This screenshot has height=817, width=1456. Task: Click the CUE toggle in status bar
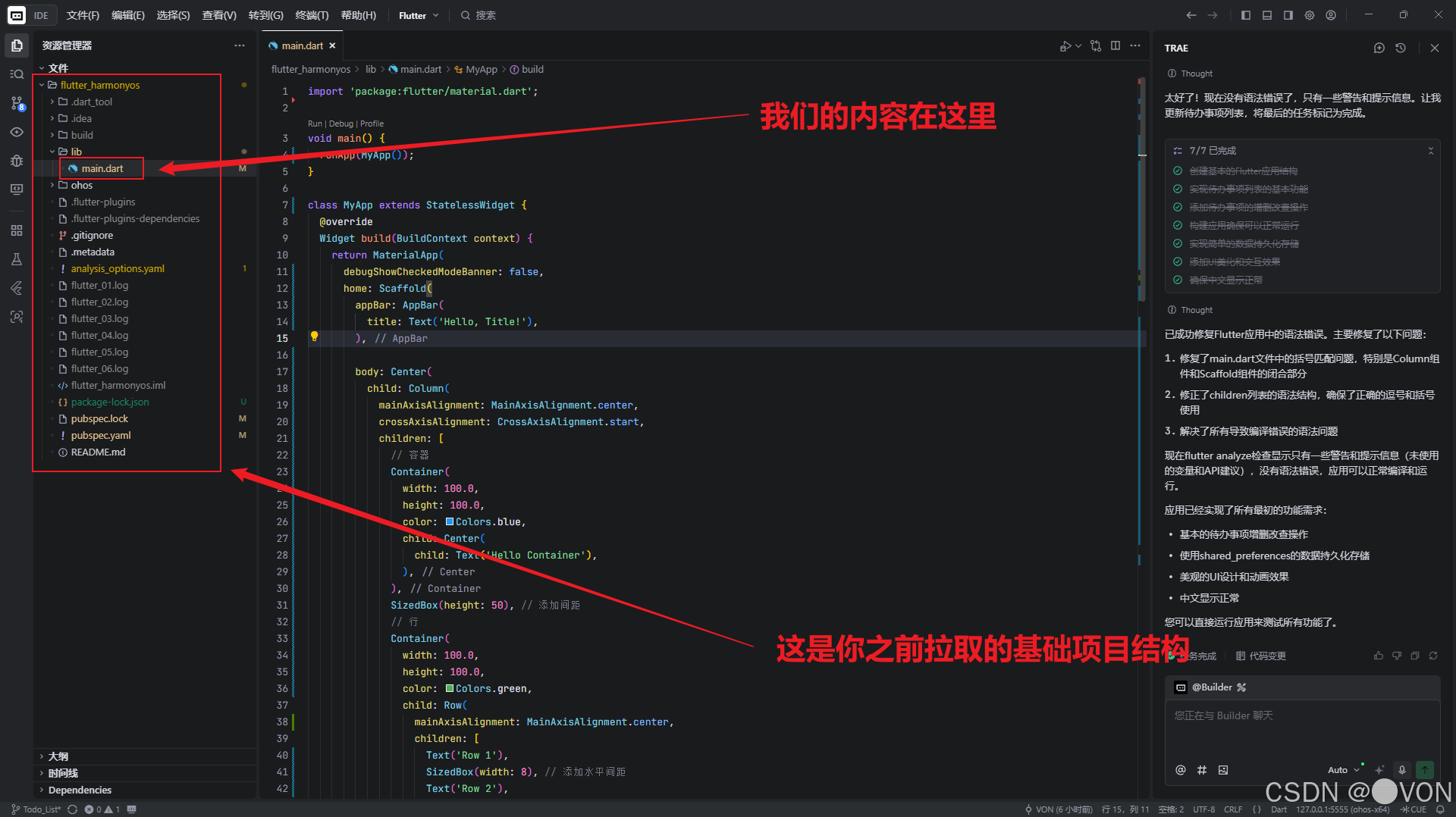[1414, 809]
